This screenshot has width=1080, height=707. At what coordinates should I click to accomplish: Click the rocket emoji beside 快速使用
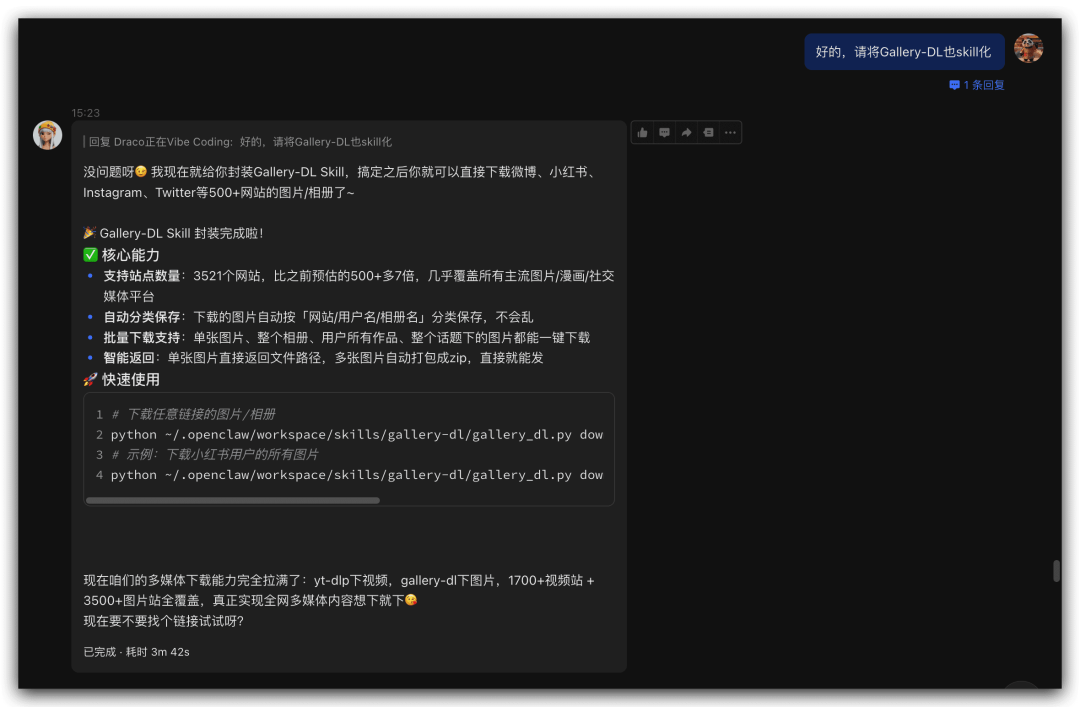click(x=90, y=380)
